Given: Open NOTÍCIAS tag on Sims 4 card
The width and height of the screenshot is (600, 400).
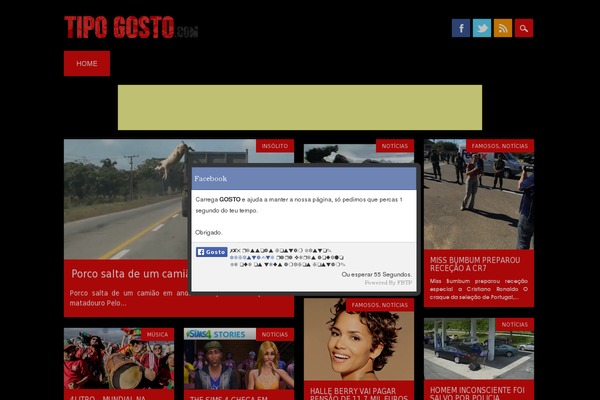Looking at the screenshot, I should point(275,335).
